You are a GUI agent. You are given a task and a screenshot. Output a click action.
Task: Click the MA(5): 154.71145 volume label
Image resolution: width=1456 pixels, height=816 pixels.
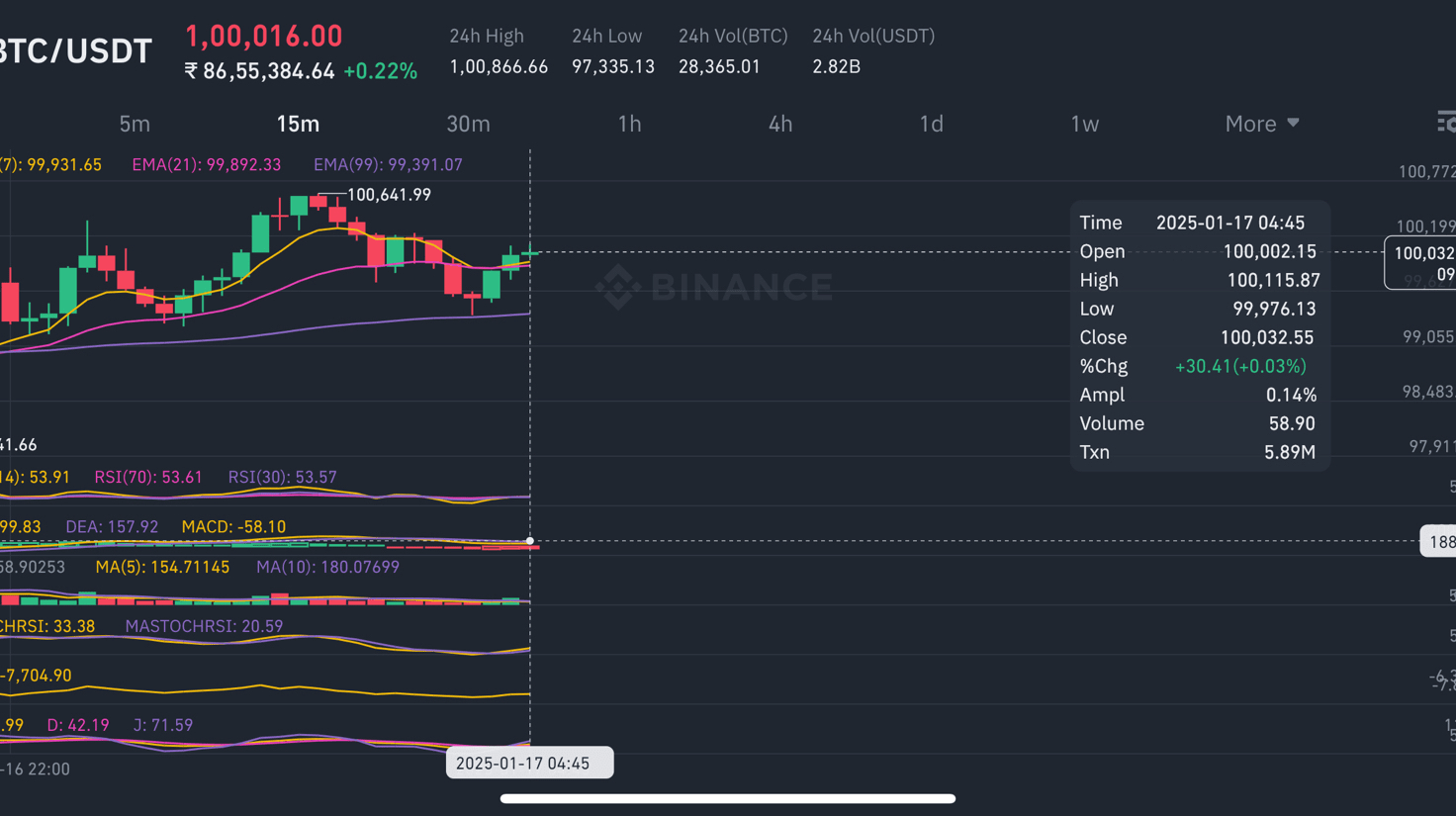(x=162, y=567)
